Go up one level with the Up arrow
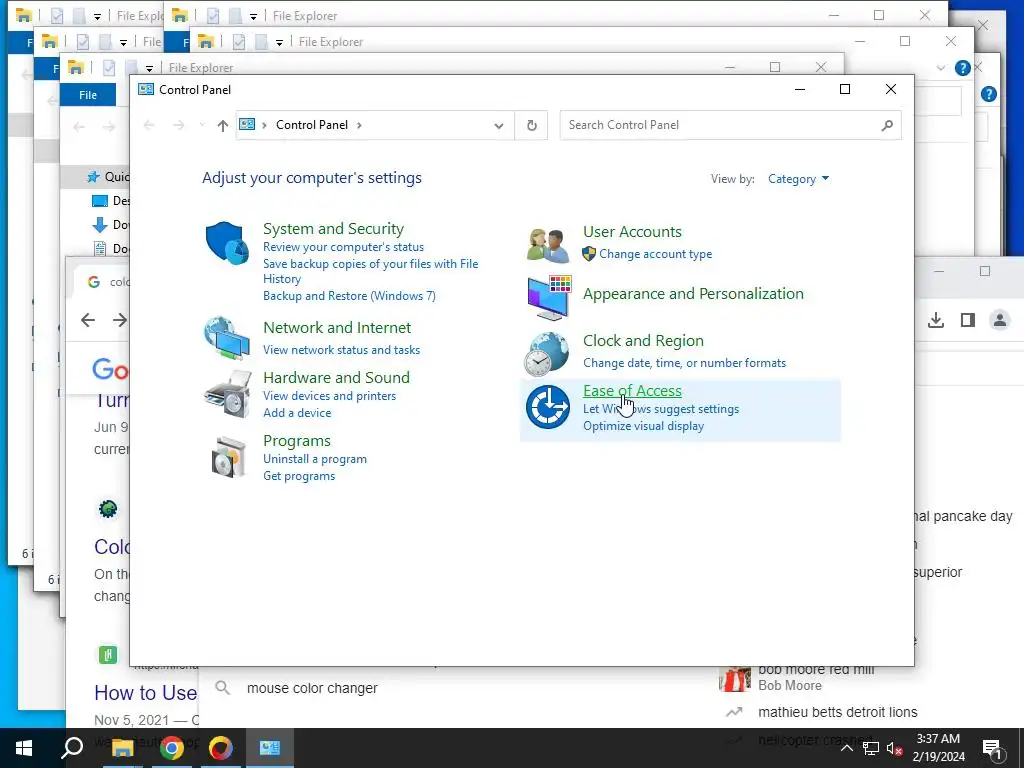 (223, 125)
